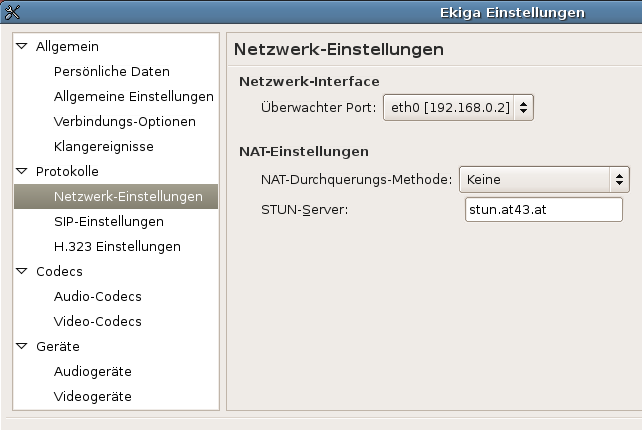
Task: Select Audio-Codecs in the sidebar
Action: [x=97, y=297]
